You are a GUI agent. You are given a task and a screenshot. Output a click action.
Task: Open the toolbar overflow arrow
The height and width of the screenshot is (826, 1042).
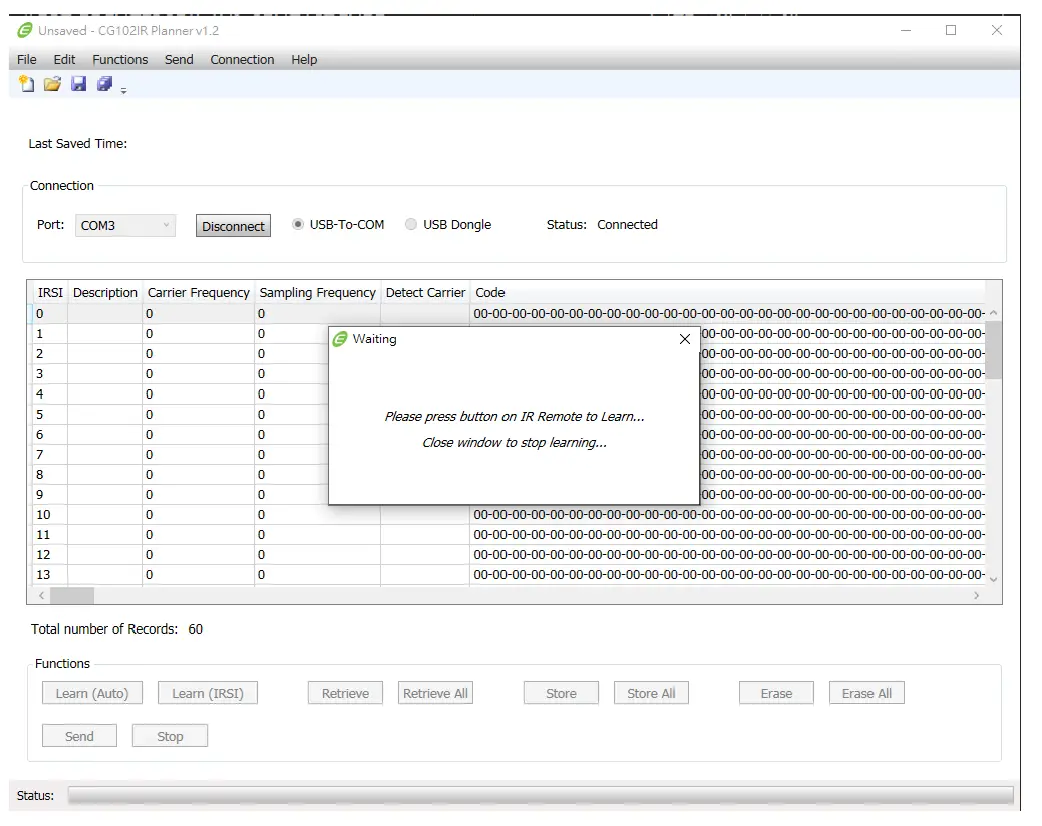tap(124, 90)
